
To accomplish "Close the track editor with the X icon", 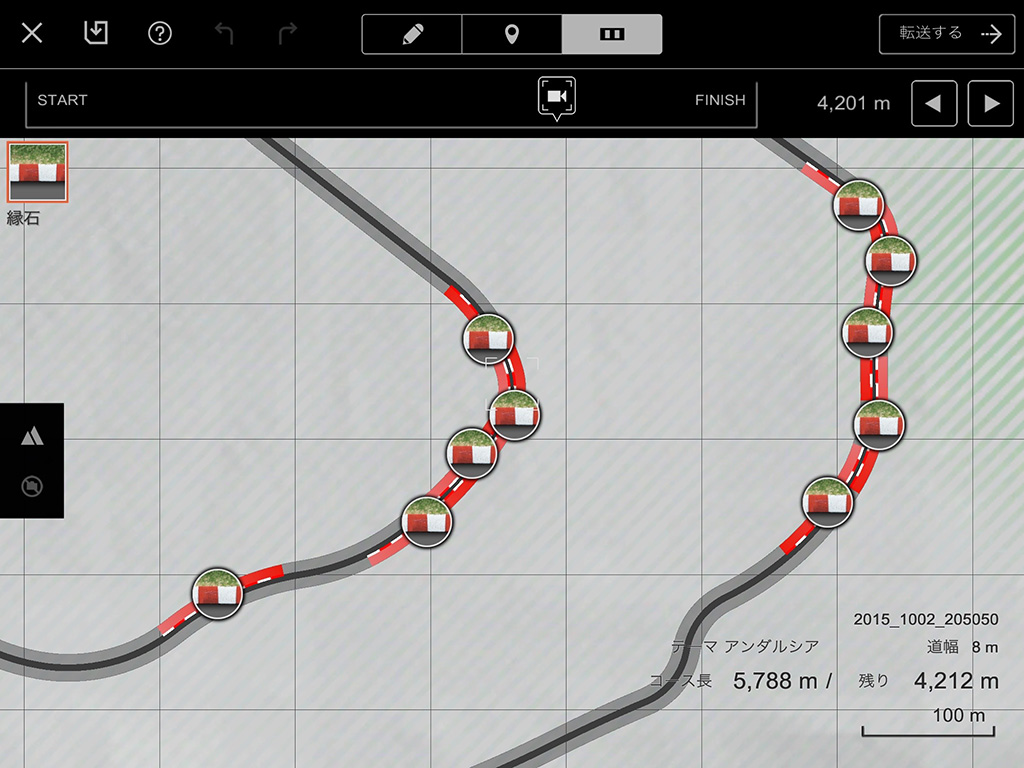I will point(32,33).
